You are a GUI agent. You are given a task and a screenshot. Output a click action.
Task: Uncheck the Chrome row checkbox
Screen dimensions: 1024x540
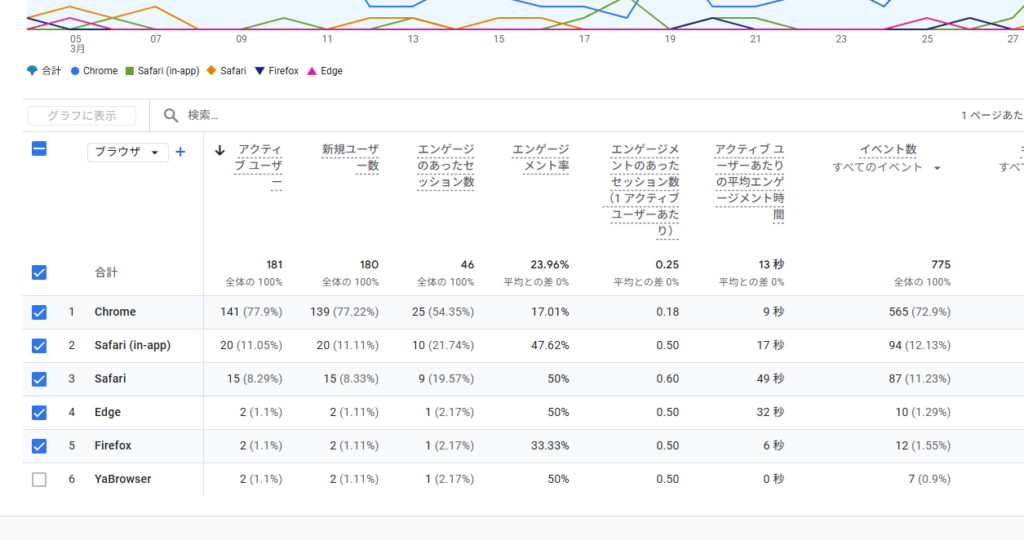pos(39,312)
